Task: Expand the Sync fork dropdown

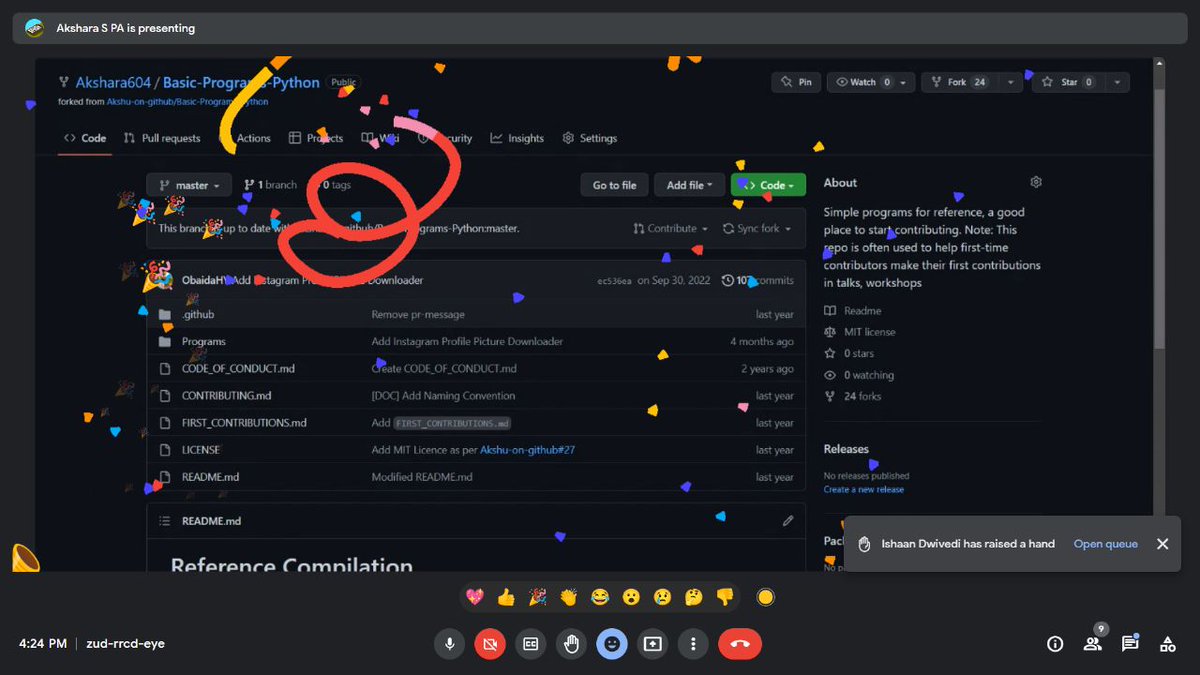Action: click(x=757, y=228)
